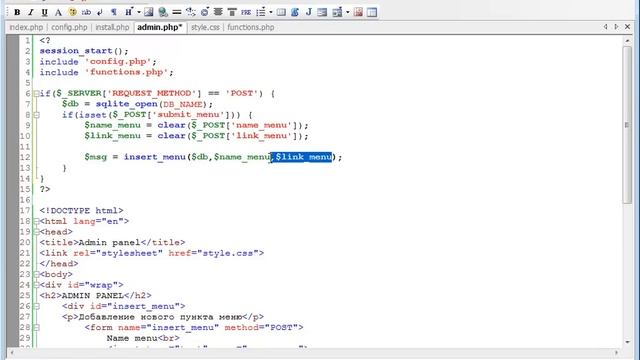Collapse the body tag fold at line 23
Viewport: 640px width, 360px height.
click(36, 274)
